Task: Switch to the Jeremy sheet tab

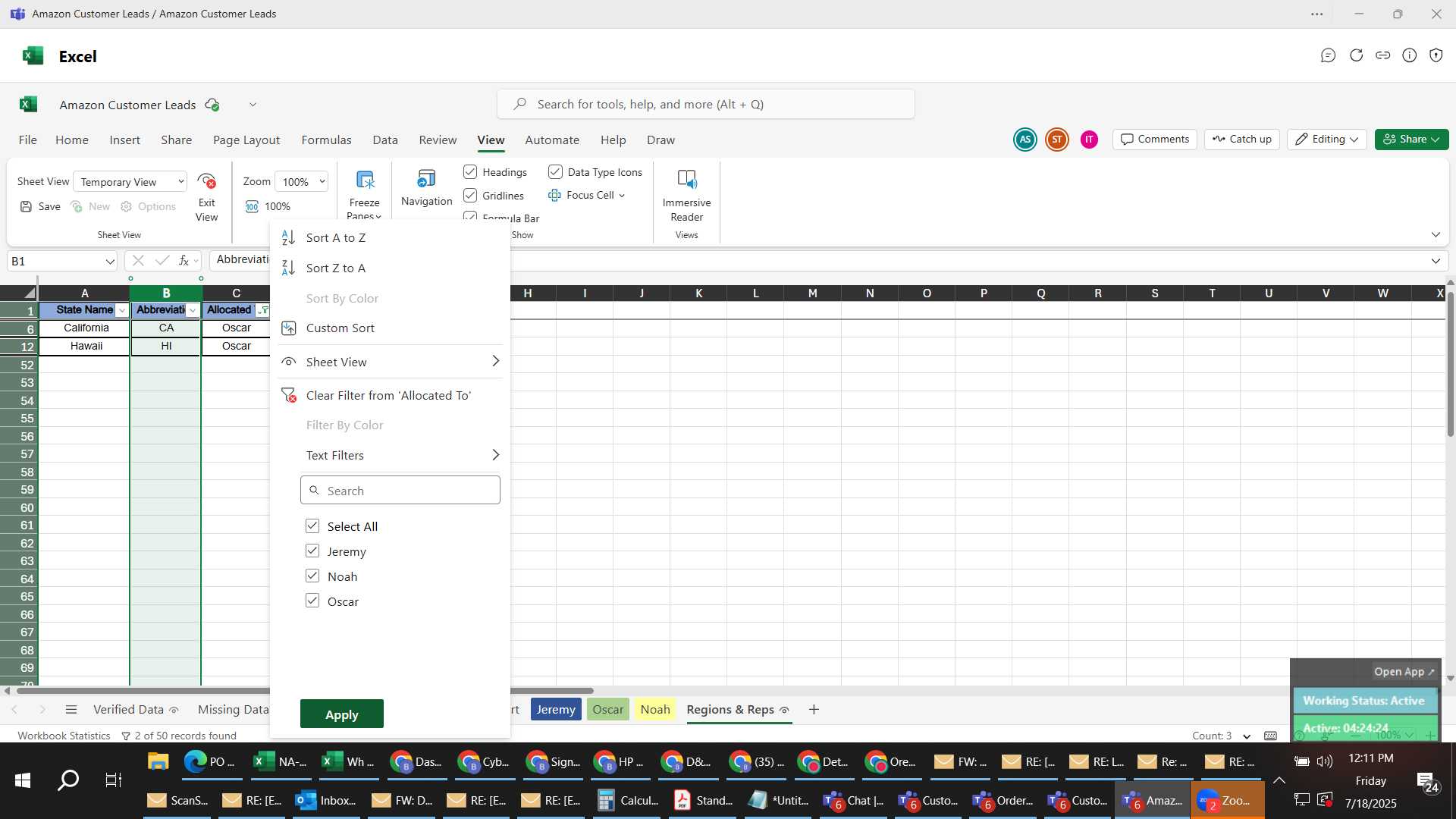Action: (x=556, y=709)
